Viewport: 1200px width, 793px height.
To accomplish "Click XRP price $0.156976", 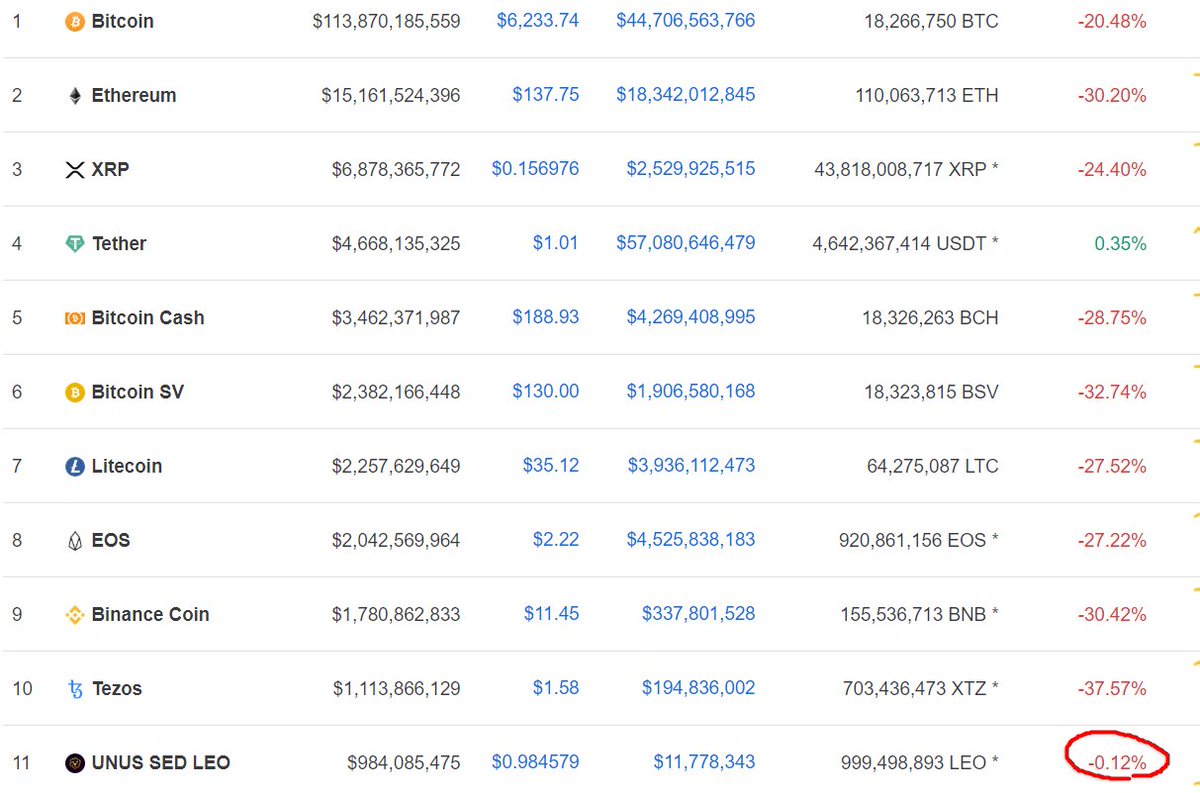I will click(x=535, y=168).
